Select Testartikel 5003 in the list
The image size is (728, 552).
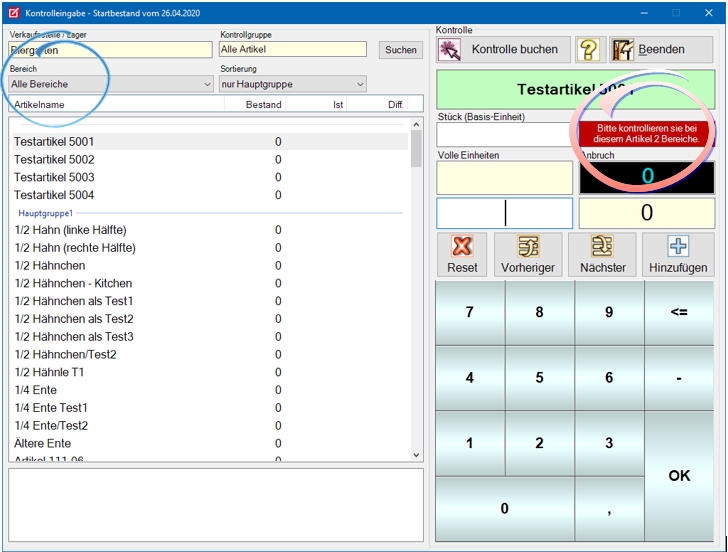[54, 177]
